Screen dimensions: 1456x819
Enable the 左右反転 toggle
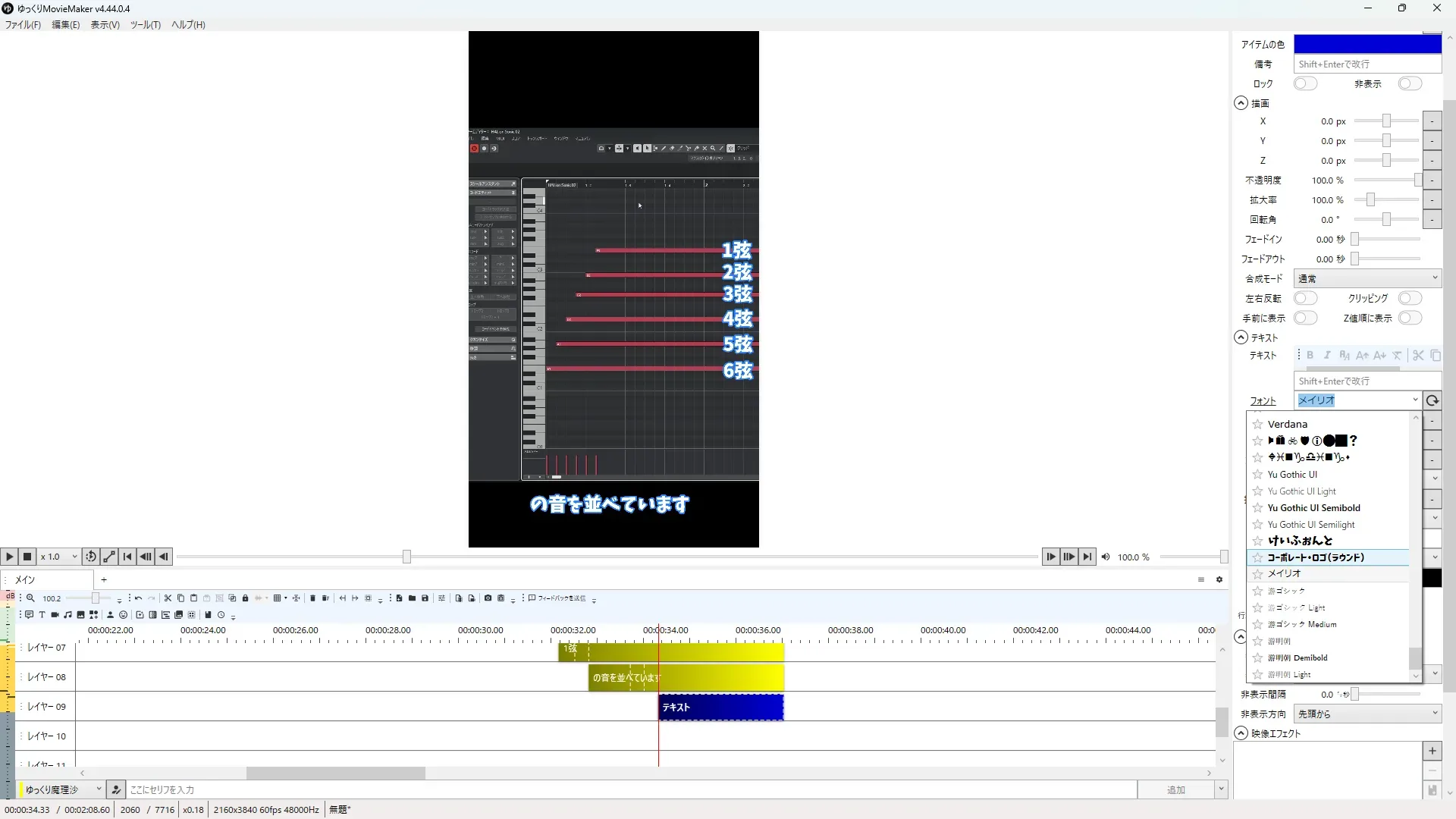(x=1305, y=298)
